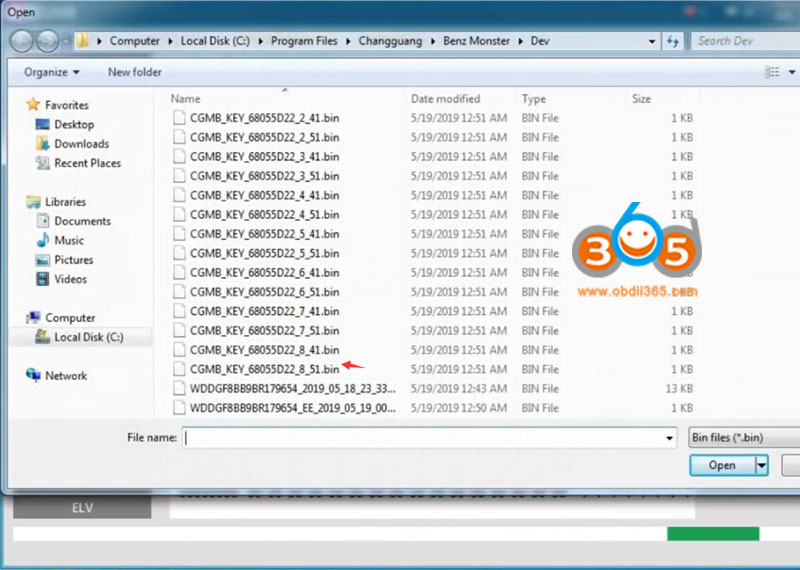Expand the File name history dropdown

pyautogui.click(x=669, y=438)
